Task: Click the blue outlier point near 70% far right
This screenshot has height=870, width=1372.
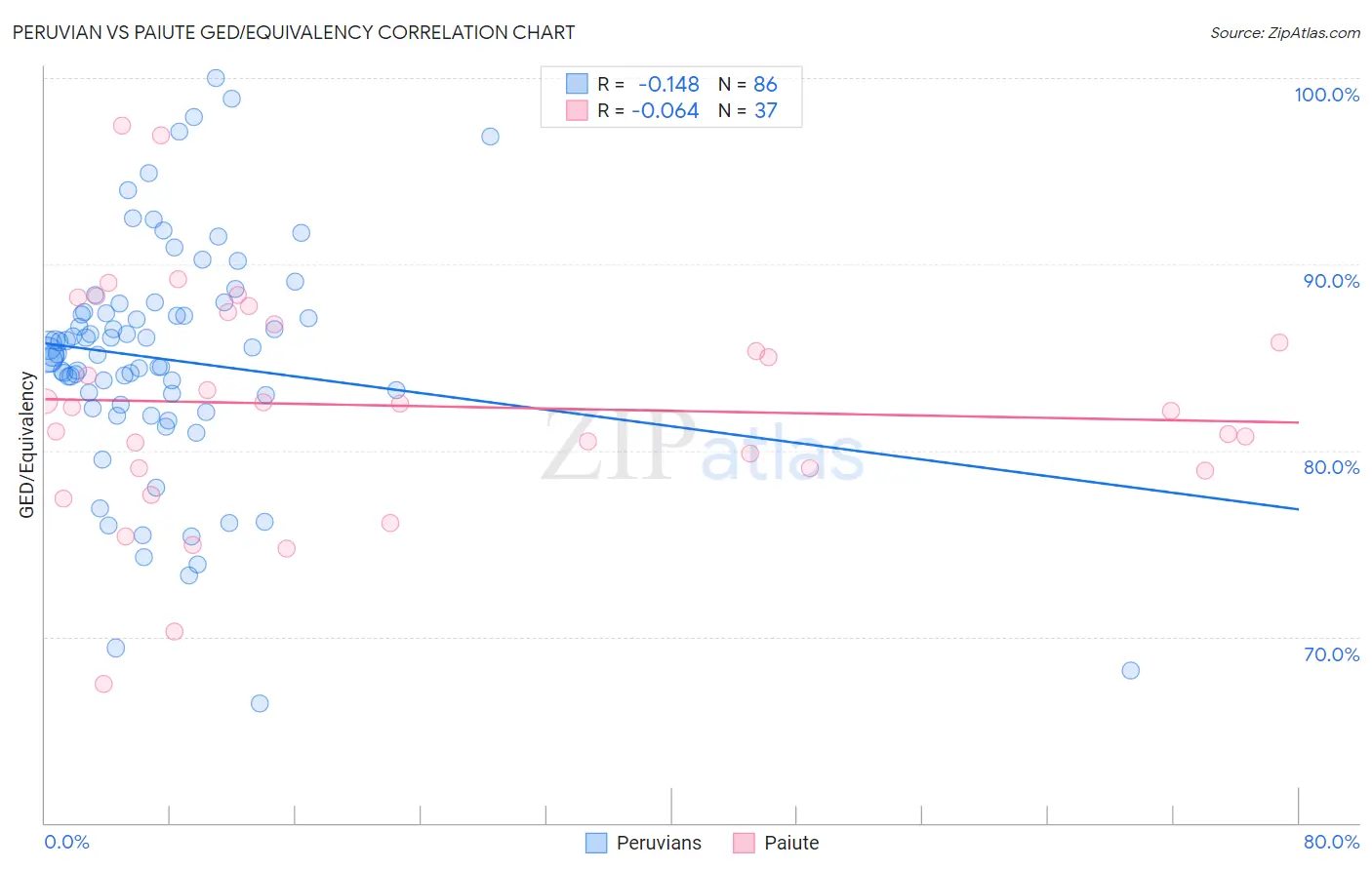Action: point(1130,670)
